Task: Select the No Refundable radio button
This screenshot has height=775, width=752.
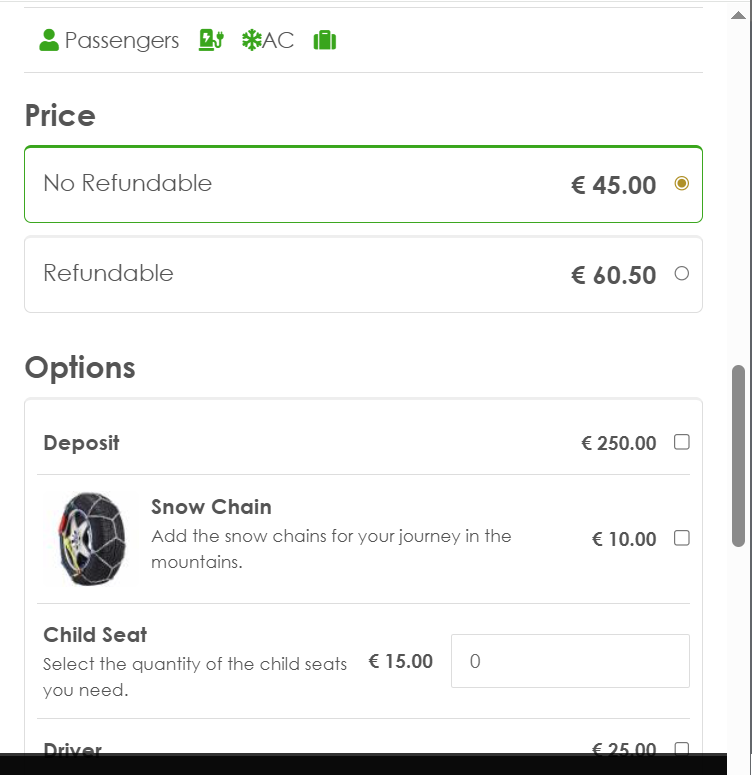Action: click(x=682, y=184)
